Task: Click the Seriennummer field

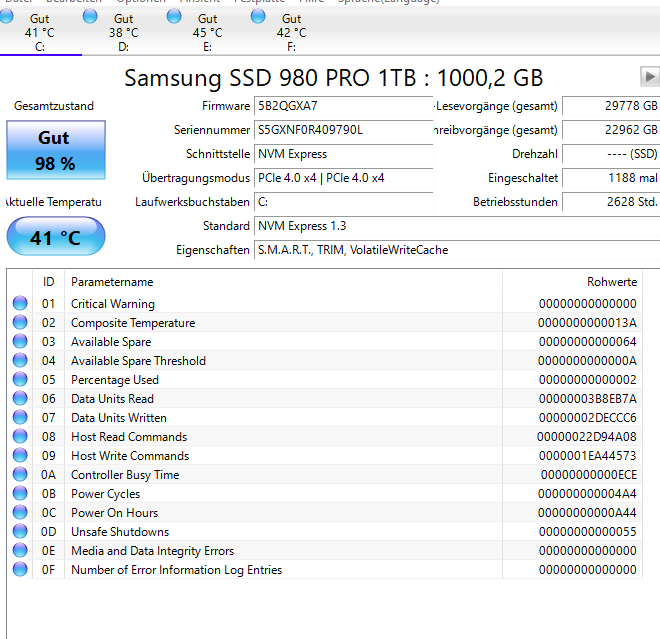Action: [343, 130]
